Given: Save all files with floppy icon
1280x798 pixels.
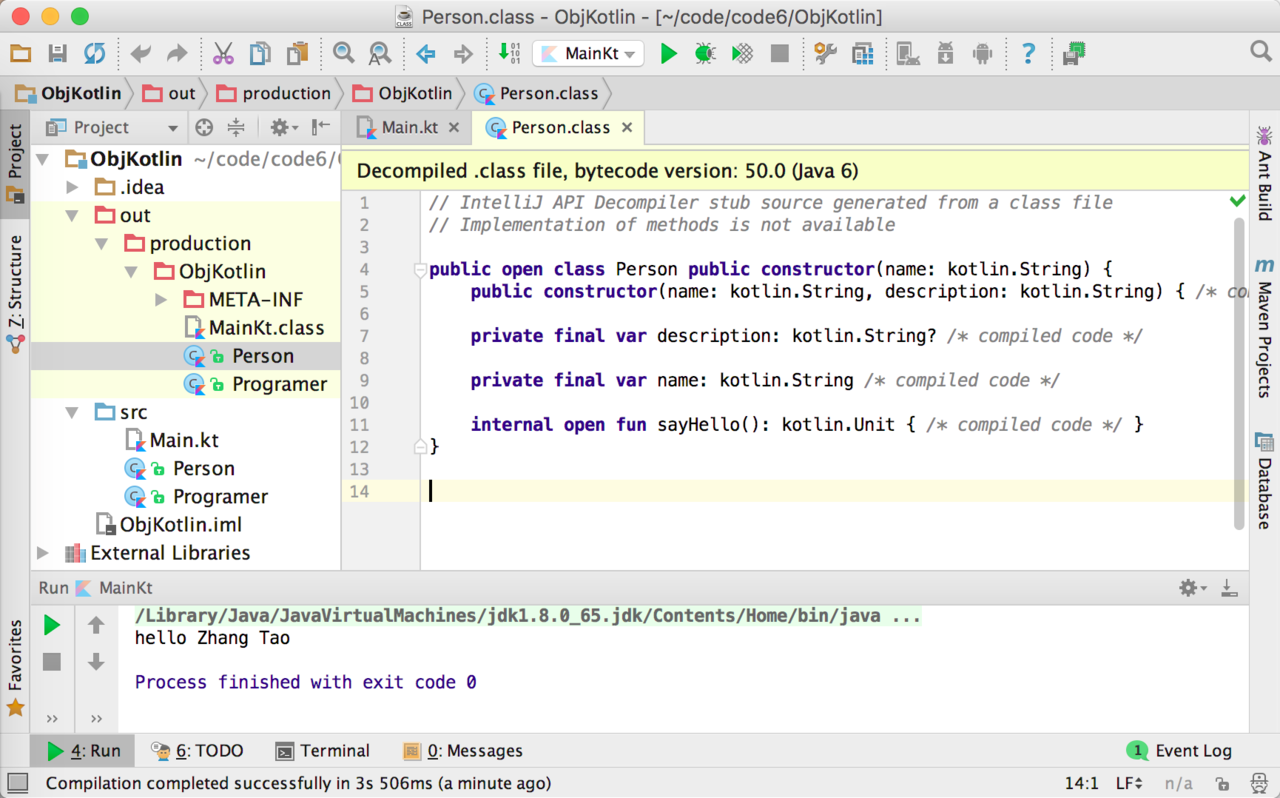Looking at the screenshot, I should 57,54.
